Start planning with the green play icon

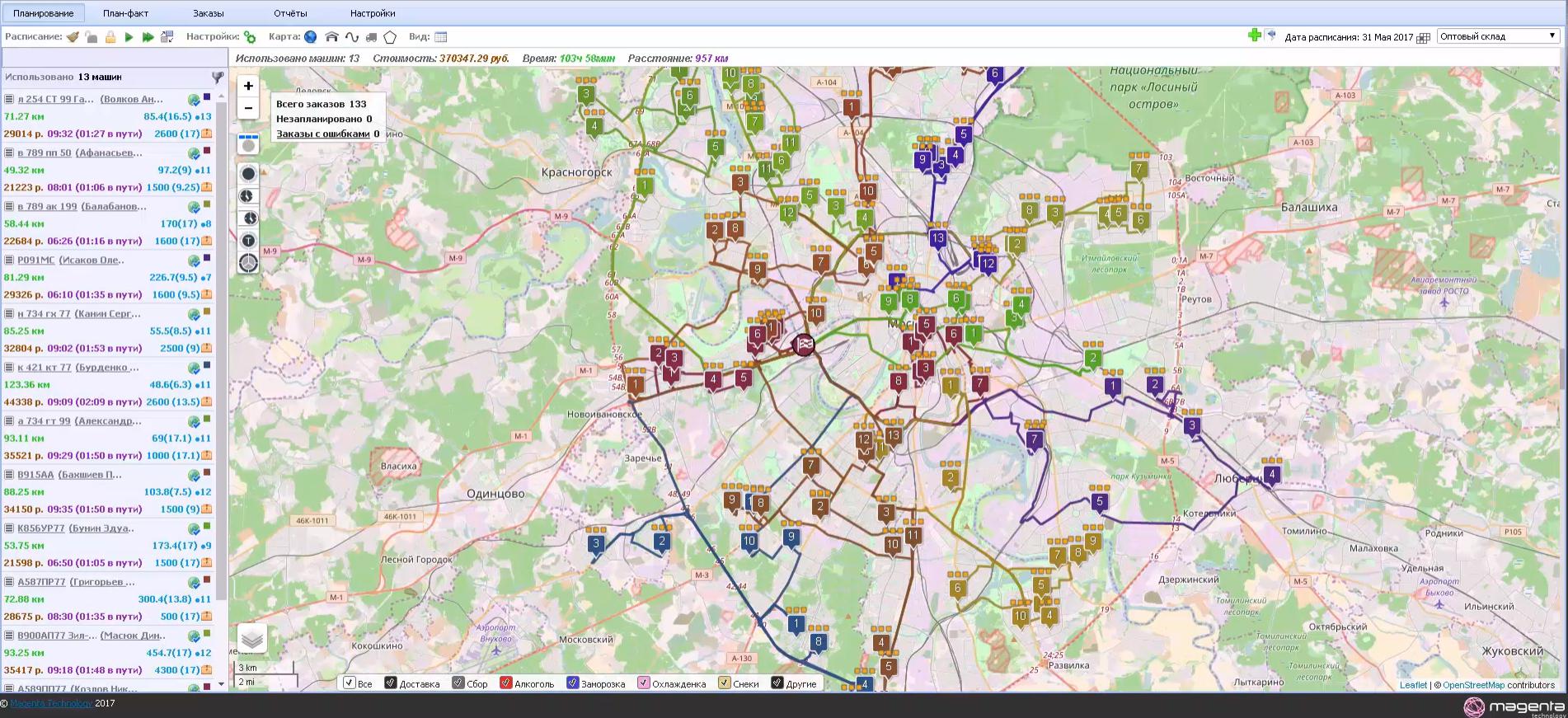[129, 37]
